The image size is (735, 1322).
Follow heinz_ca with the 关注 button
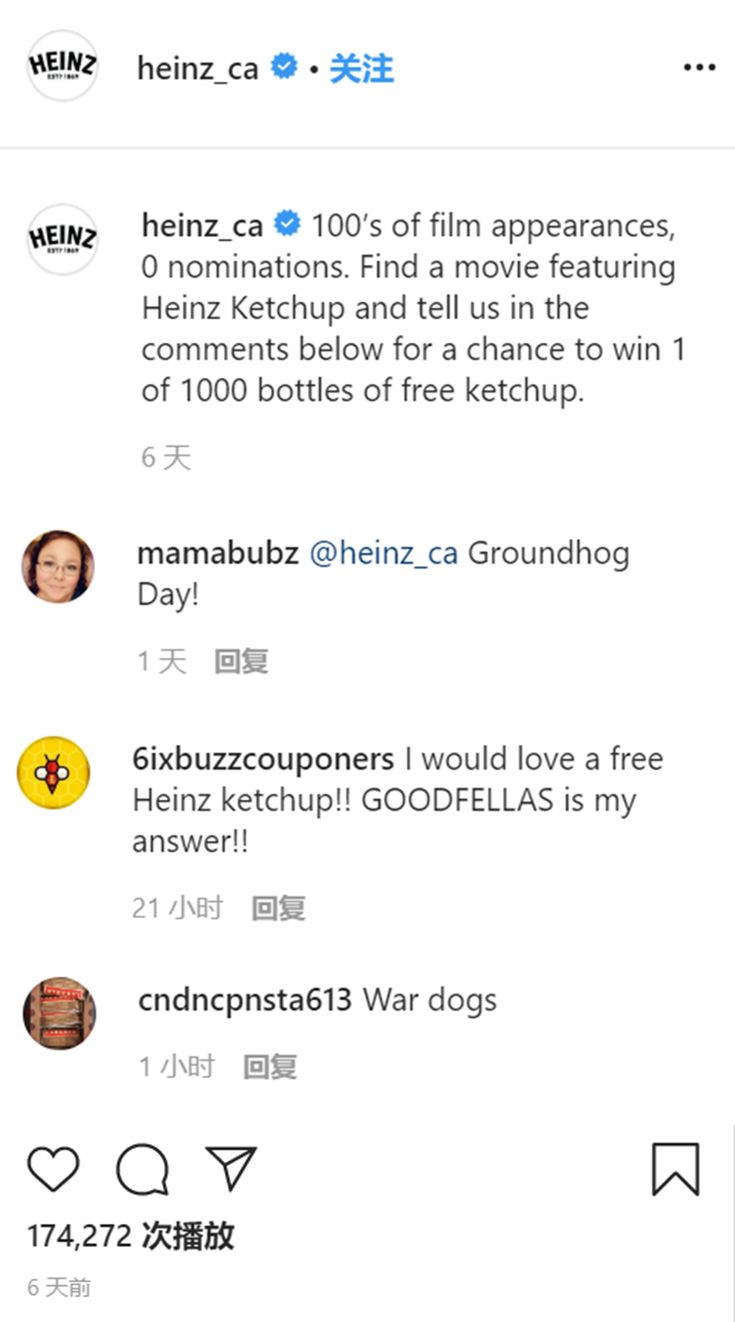(361, 68)
